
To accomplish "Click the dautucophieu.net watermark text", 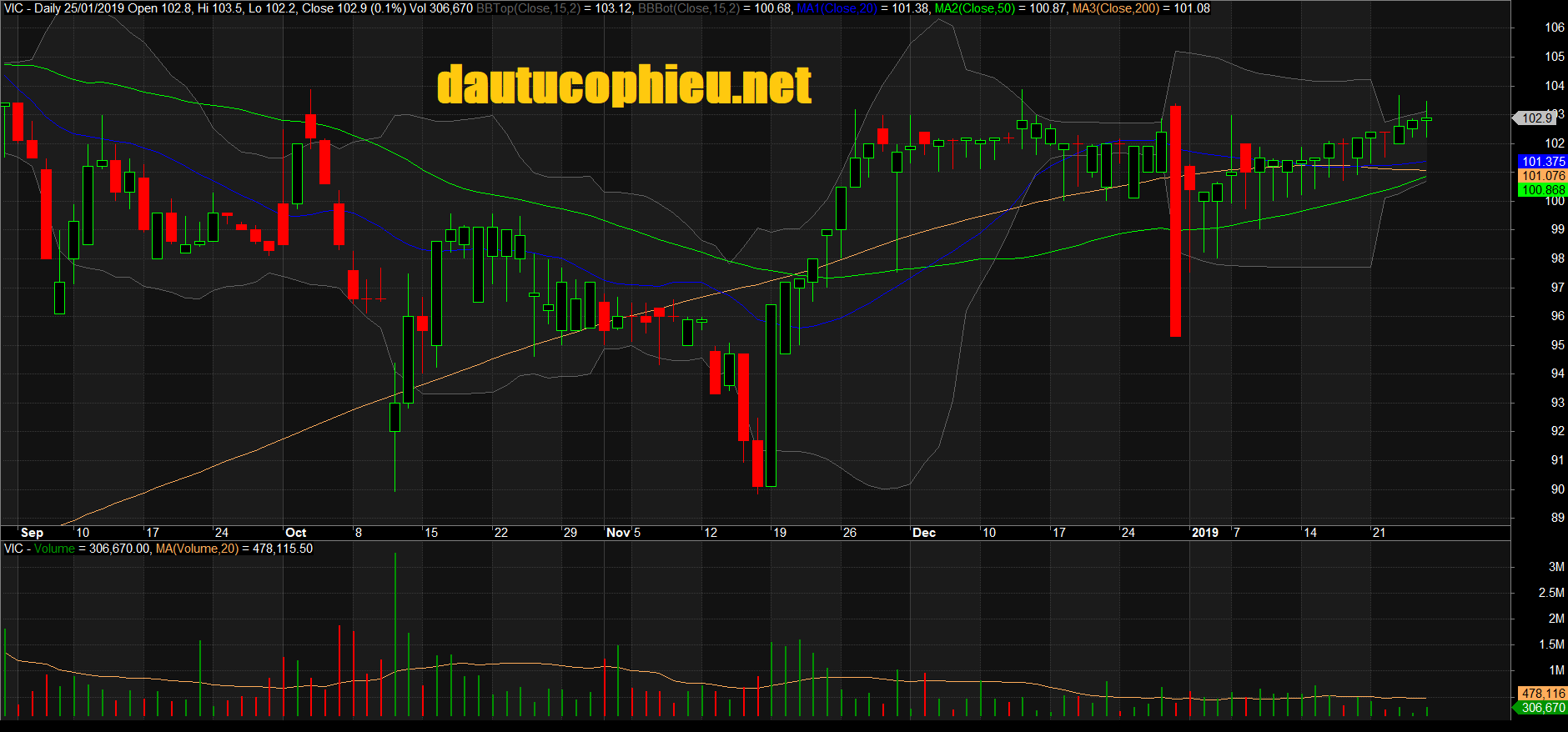I will coord(624,85).
